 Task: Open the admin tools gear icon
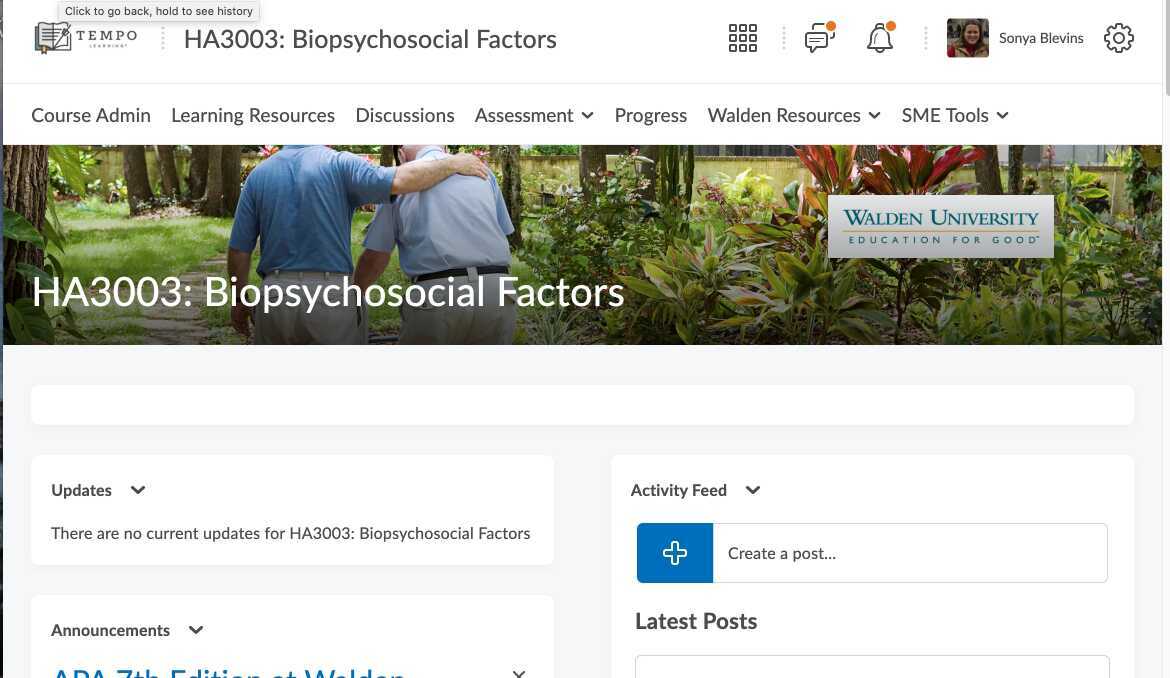point(1119,38)
